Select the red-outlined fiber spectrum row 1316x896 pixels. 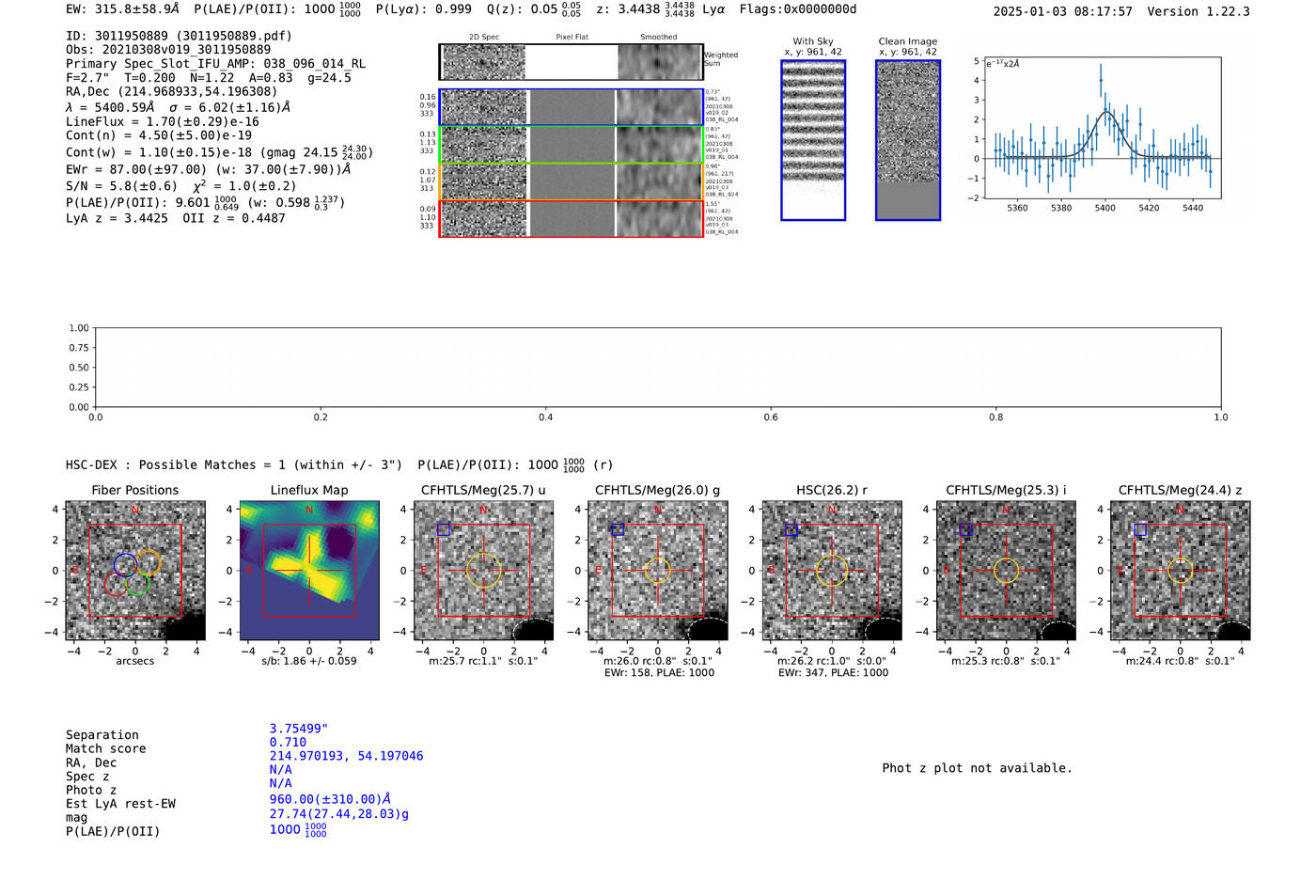click(x=571, y=218)
